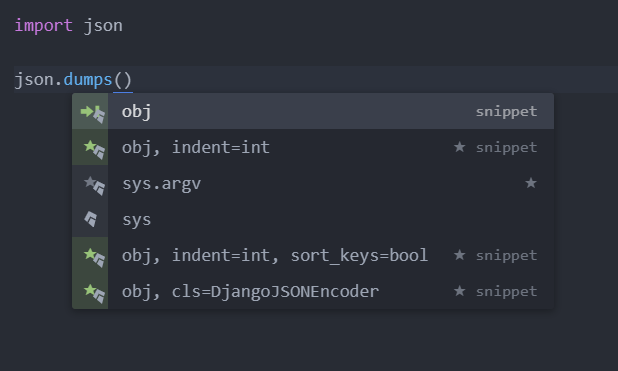
Task: Pick the 'sys.argv' suggestion
Action: (313, 183)
